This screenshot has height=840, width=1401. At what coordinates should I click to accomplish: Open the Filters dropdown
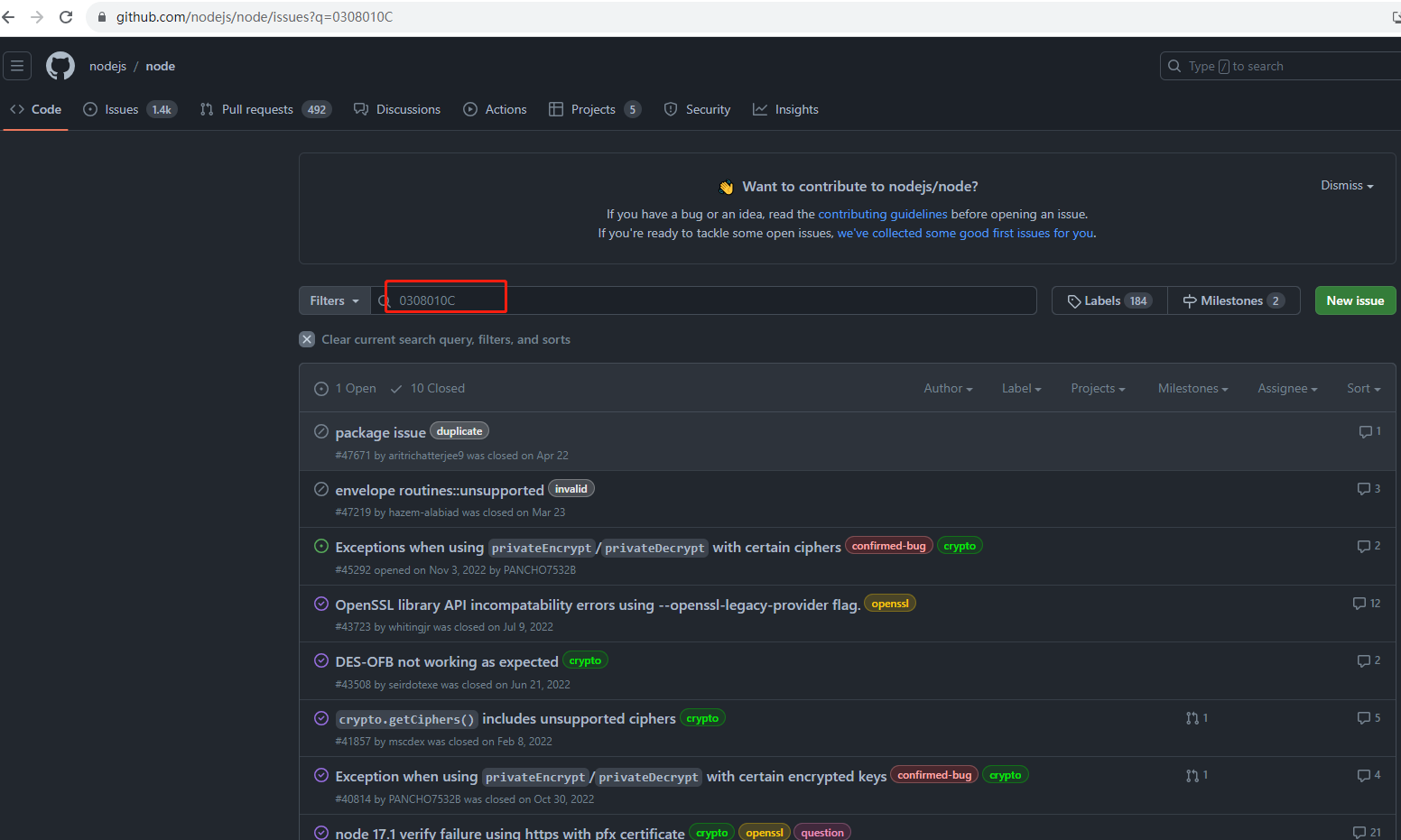[x=334, y=300]
